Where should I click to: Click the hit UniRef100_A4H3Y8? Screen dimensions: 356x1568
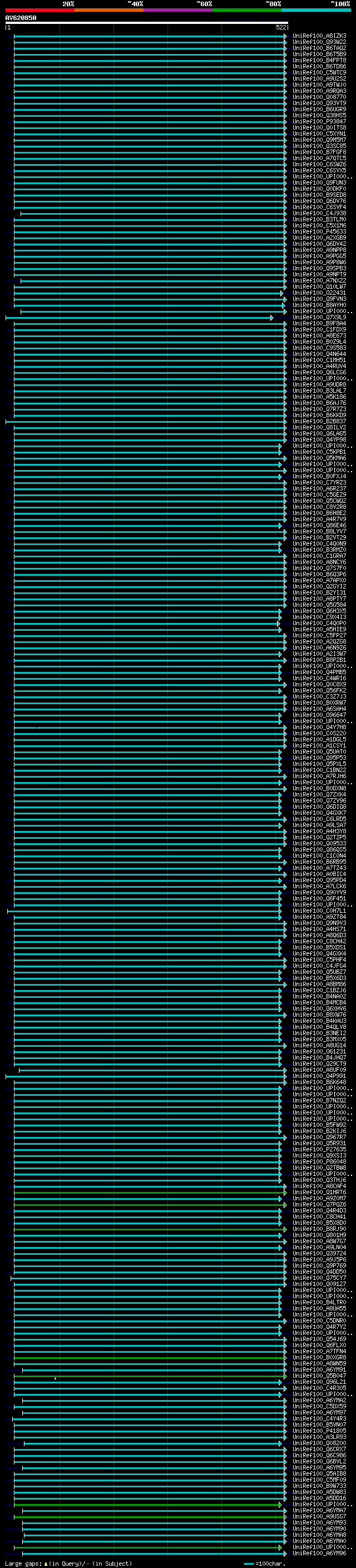click(x=319, y=832)
